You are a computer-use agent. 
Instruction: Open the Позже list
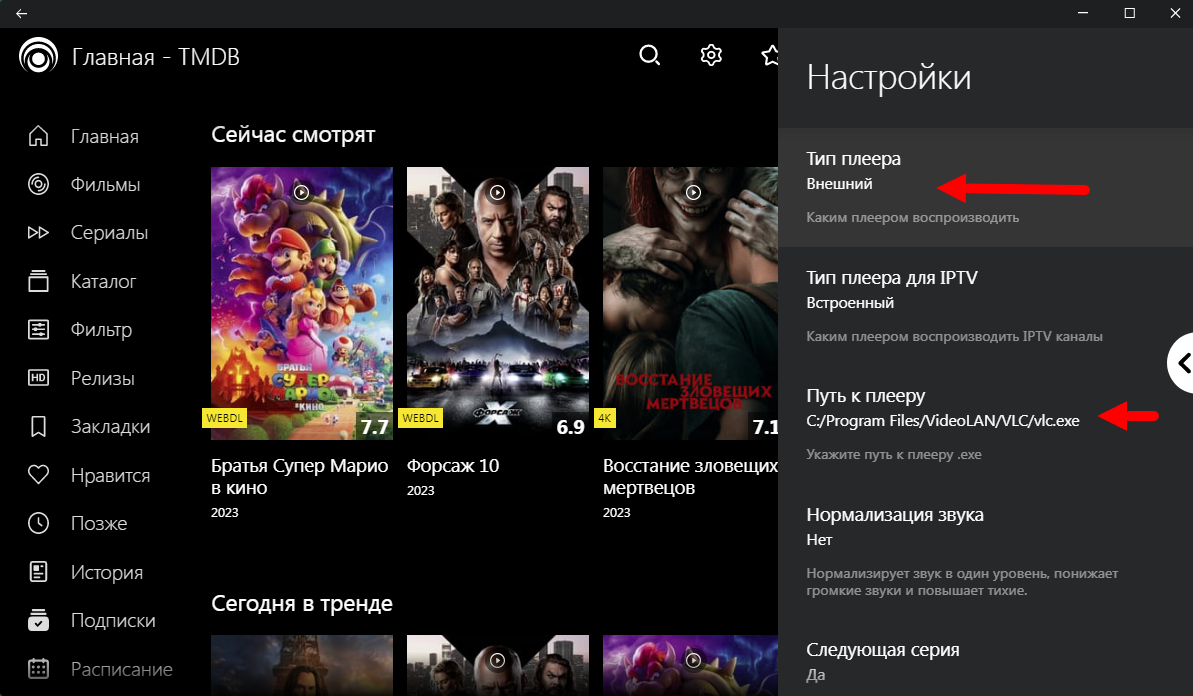[x=99, y=523]
